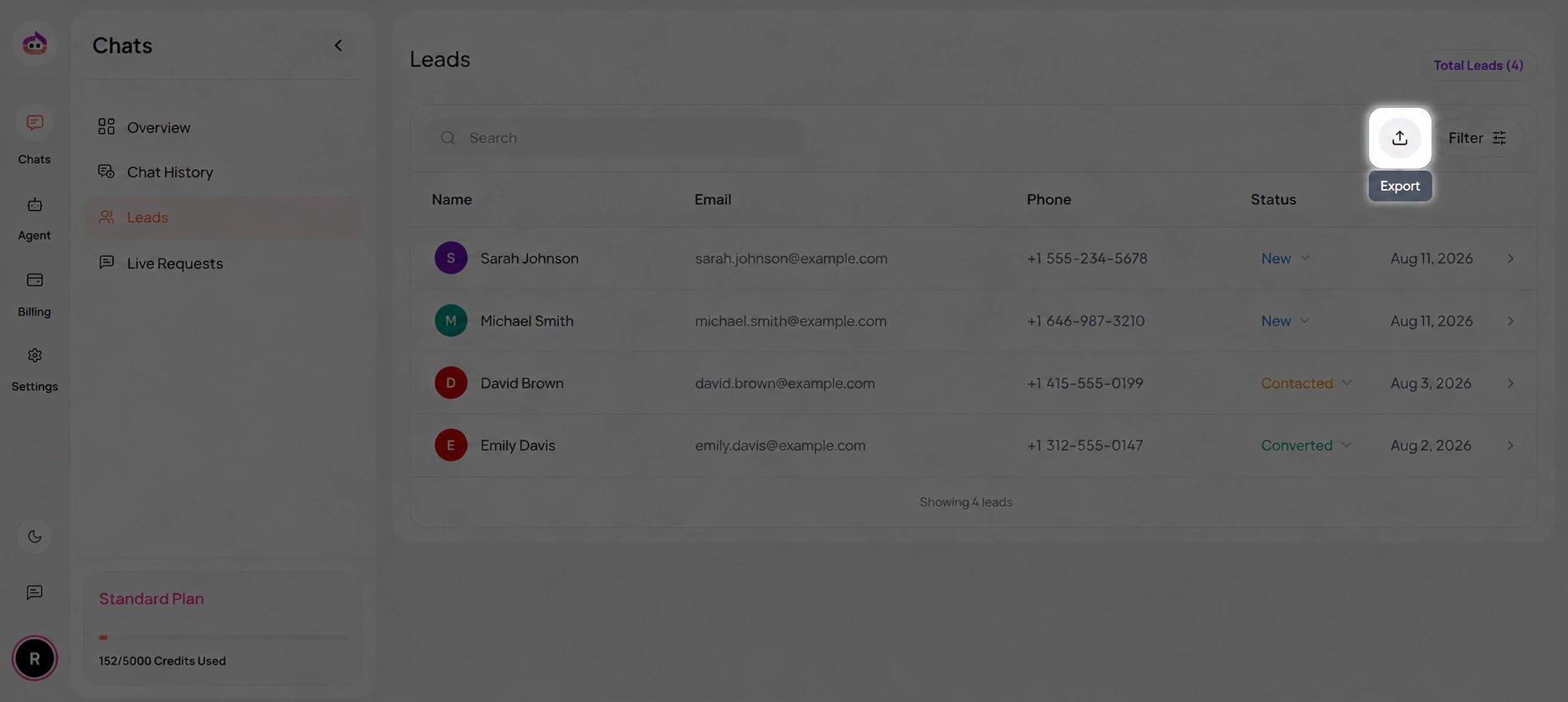This screenshot has height=702, width=1568.
Task: Open Live Requests
Action: tap(223, 264)
